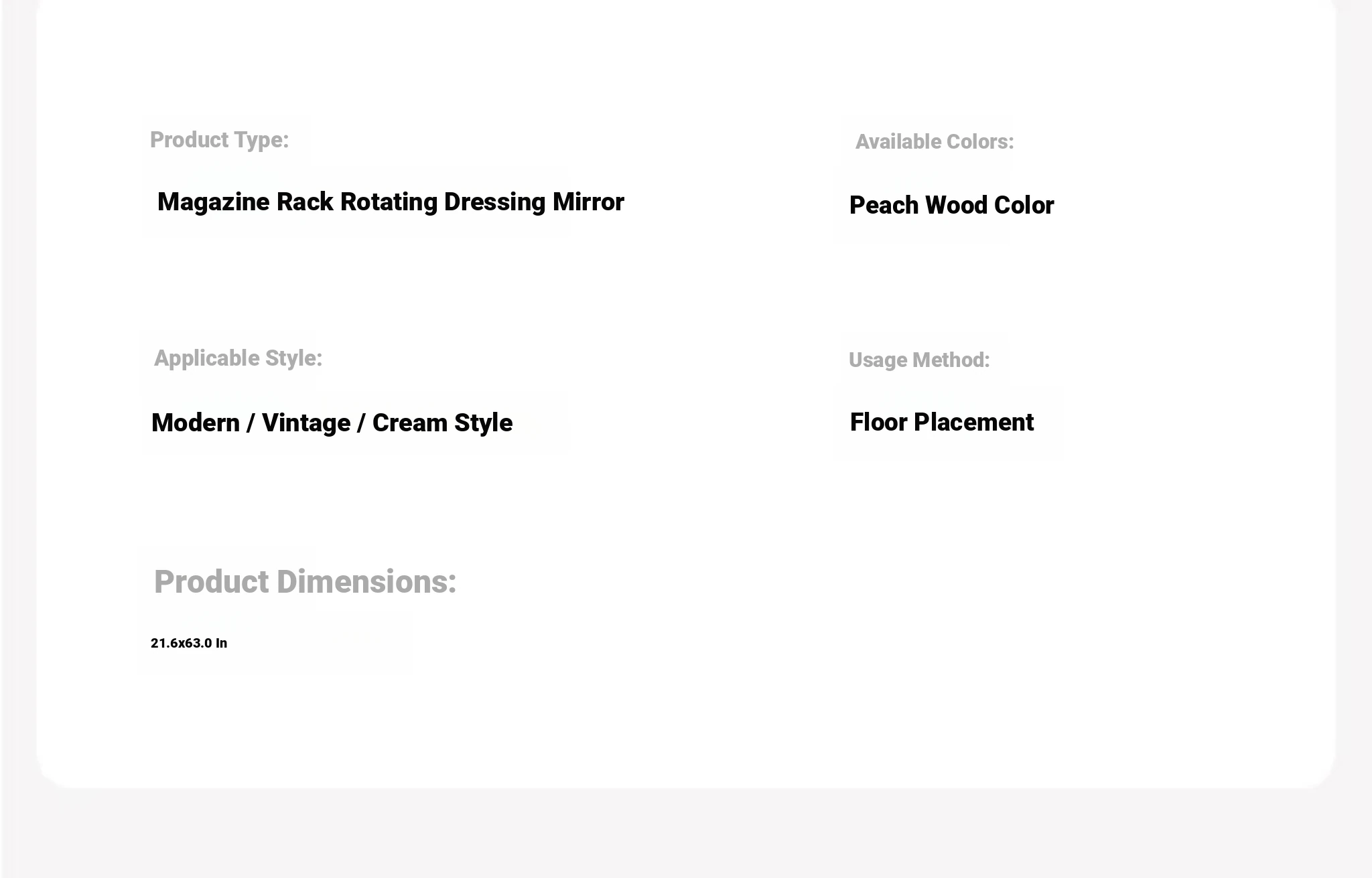Image resolution: width=1372 pixels, height=878 pixels.
Task: Click the word "Vintage" in the style list
Action: tap(306, 423)
